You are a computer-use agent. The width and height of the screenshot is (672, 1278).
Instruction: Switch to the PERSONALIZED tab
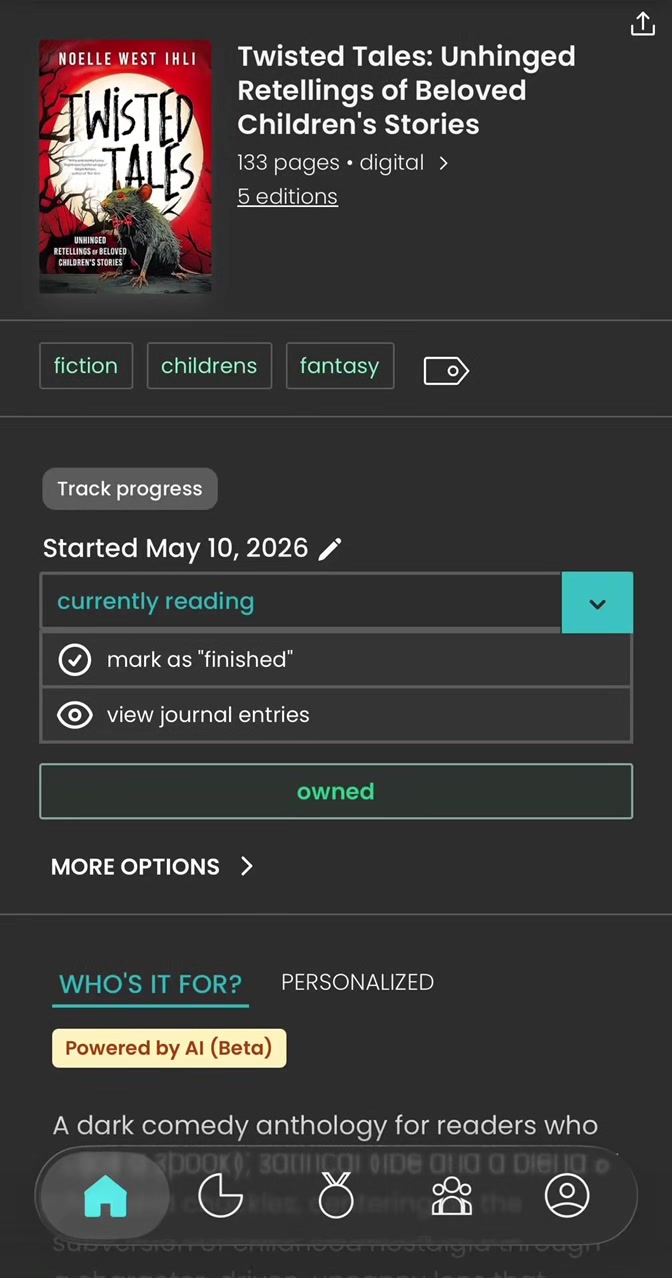[x=357, y=982]
